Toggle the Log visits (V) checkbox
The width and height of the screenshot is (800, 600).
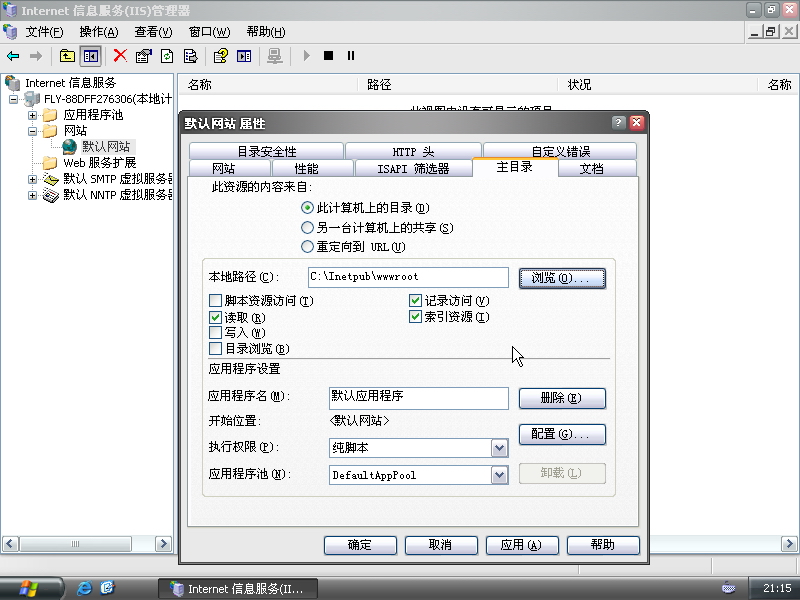coord(415,301)
